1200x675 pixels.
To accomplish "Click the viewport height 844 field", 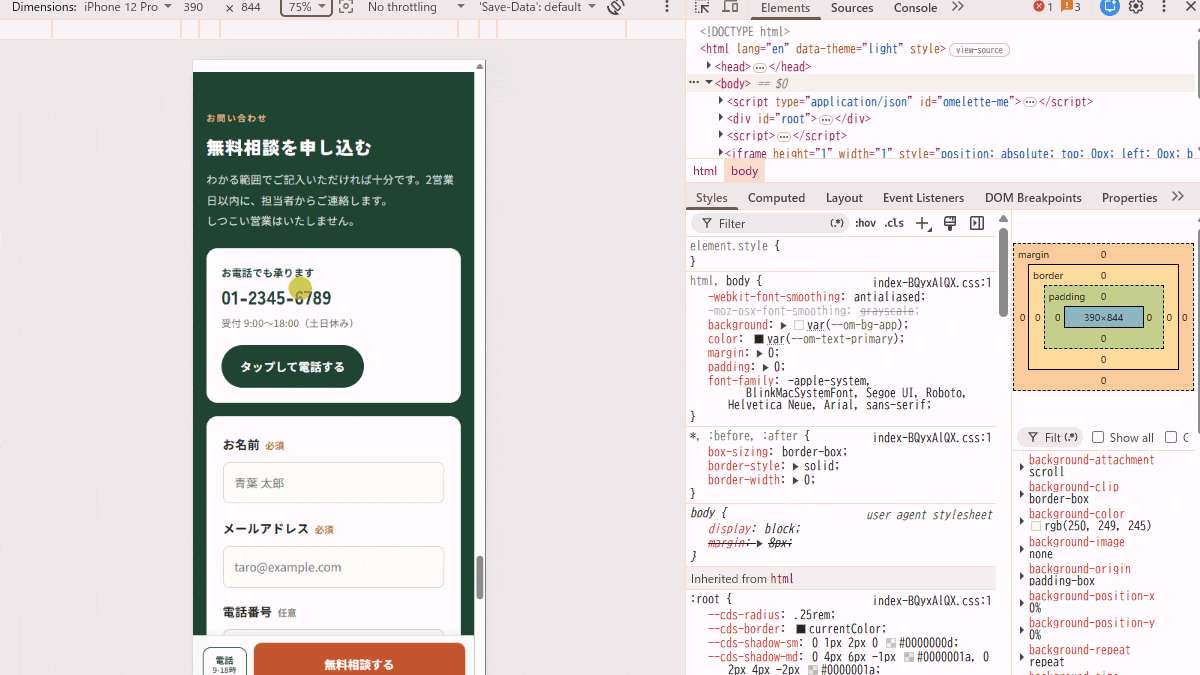I will click(250, 7).
